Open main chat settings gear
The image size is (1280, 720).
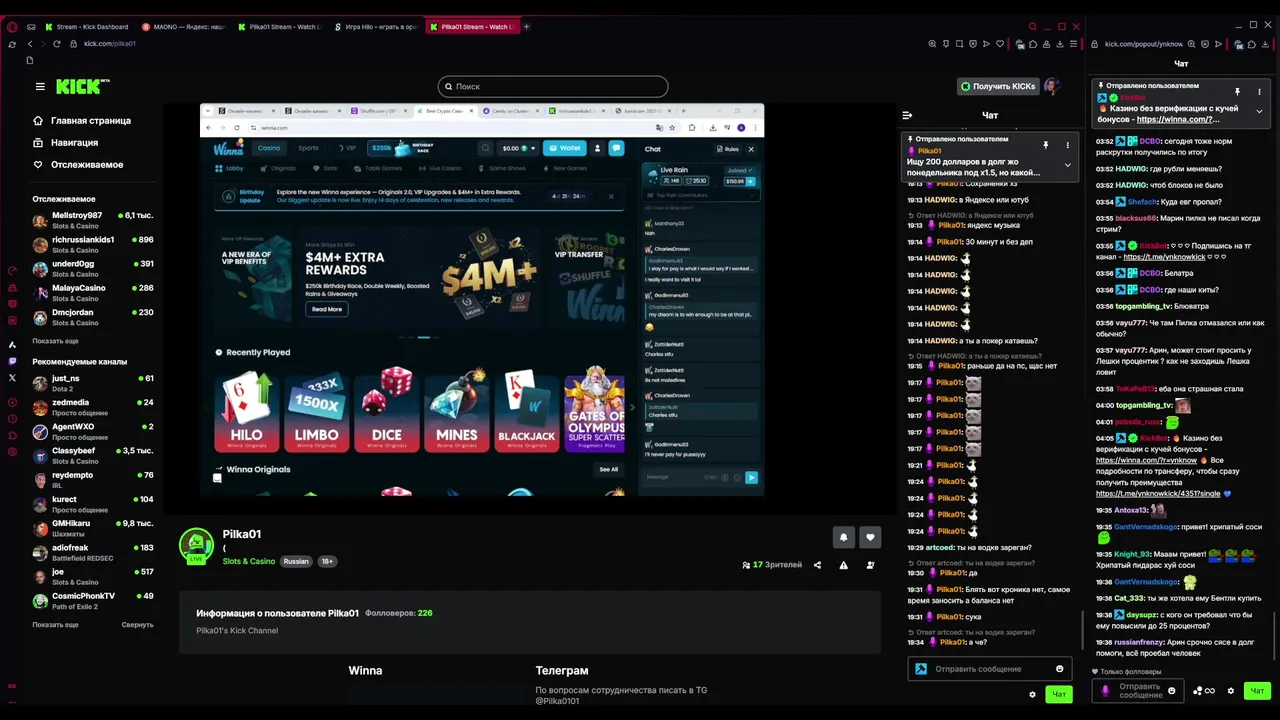1032,694
